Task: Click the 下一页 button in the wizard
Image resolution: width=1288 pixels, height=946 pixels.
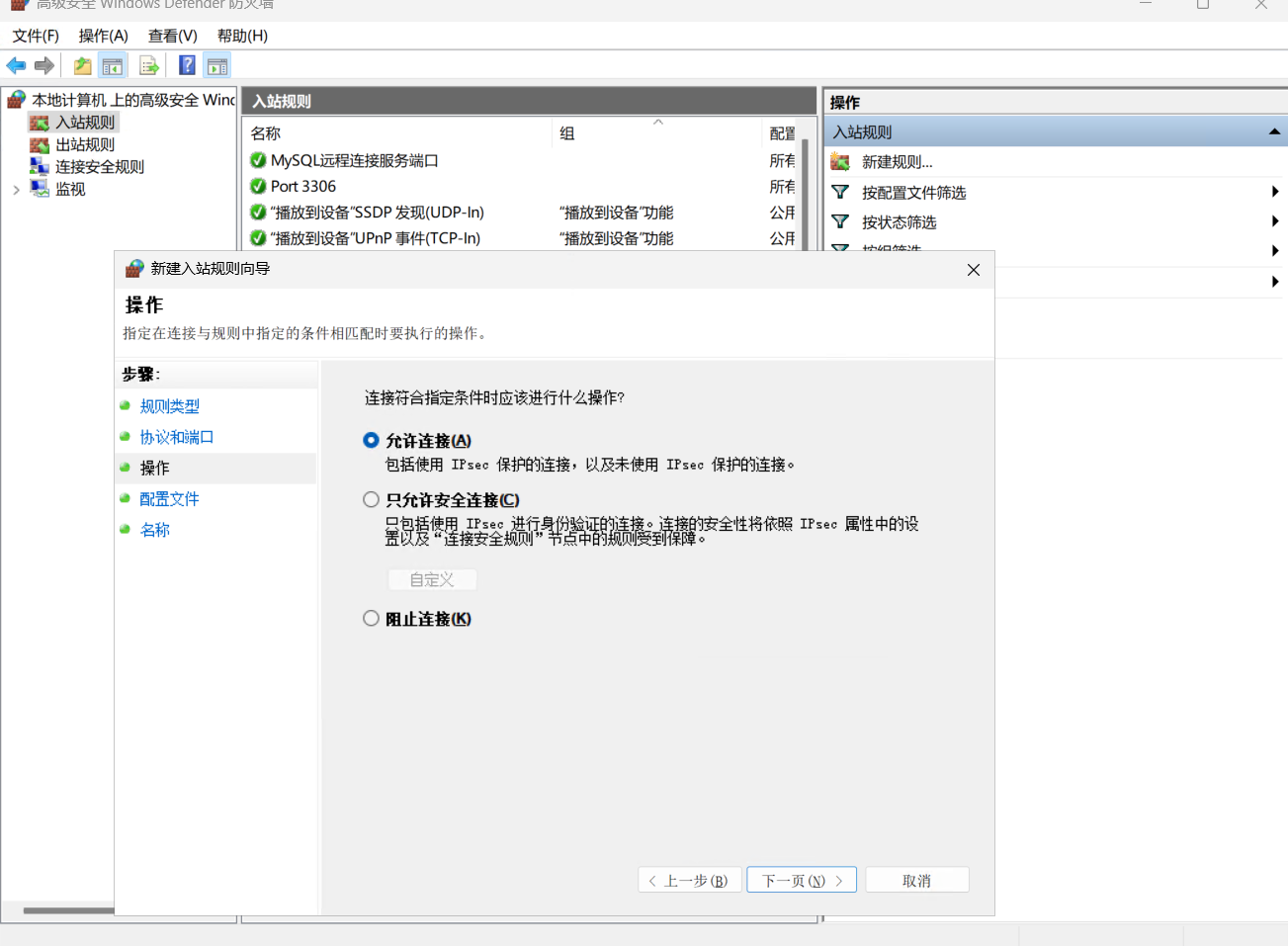Action: click(802, 881)
